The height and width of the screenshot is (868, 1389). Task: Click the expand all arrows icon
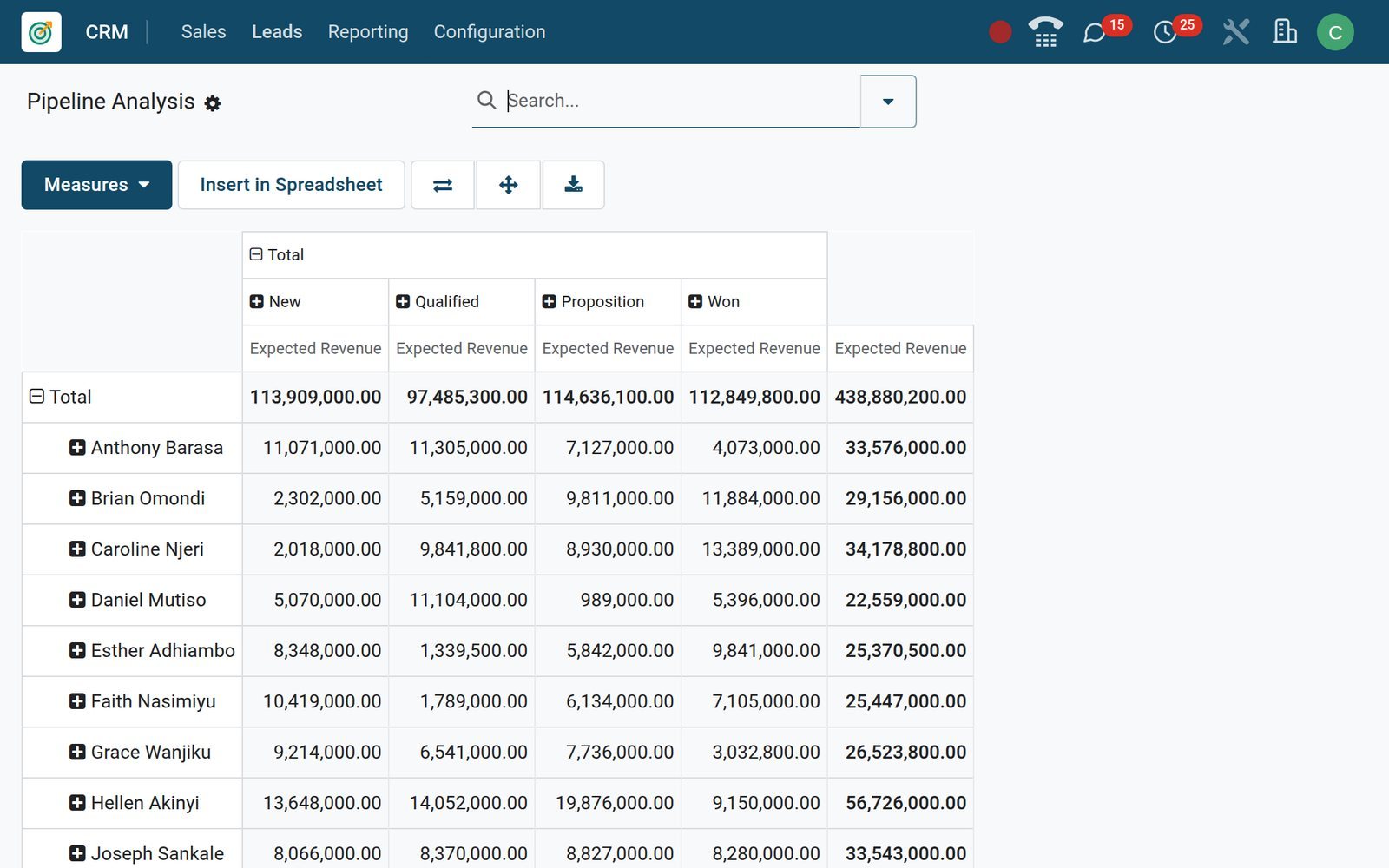click(509, 185)
